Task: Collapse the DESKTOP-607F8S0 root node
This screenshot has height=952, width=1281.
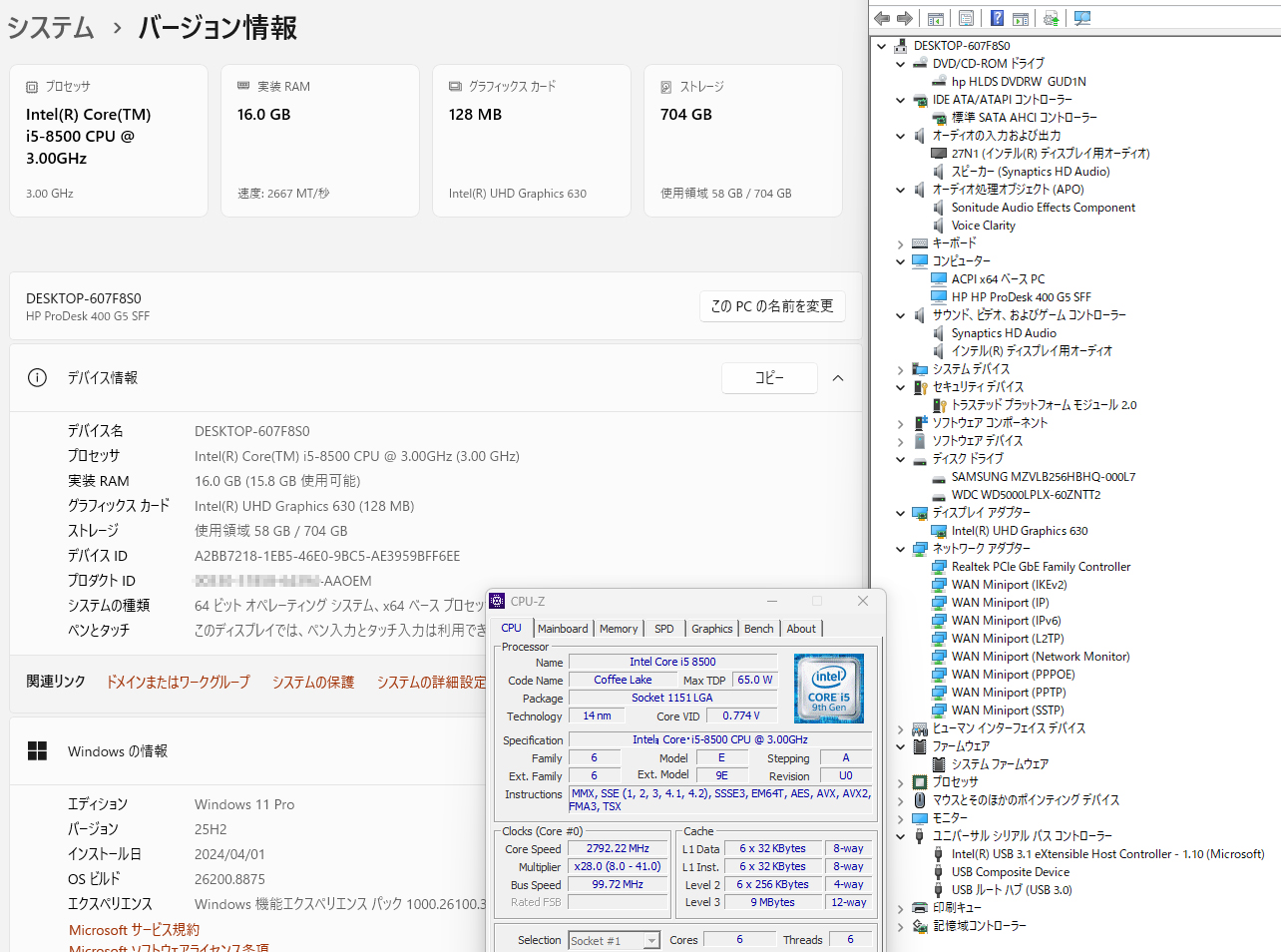Action: pyautogui.click(x=881, y=46)
